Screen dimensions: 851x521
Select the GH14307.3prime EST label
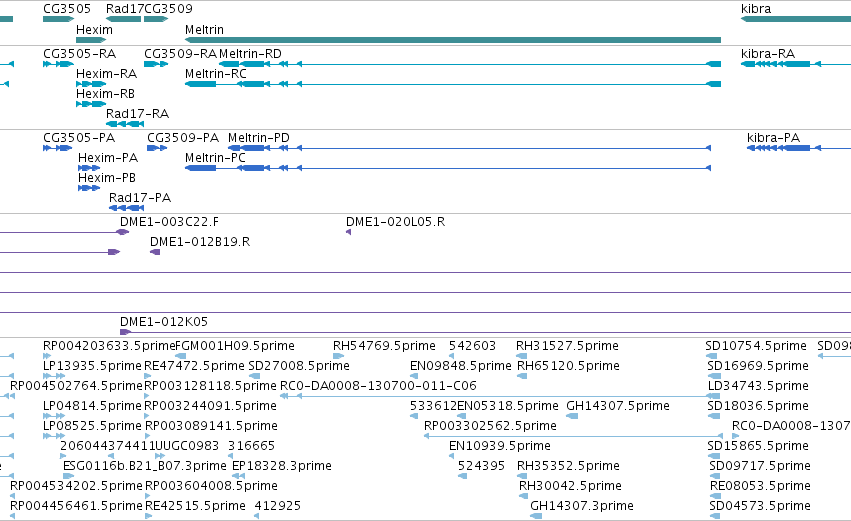coord(582,507)
